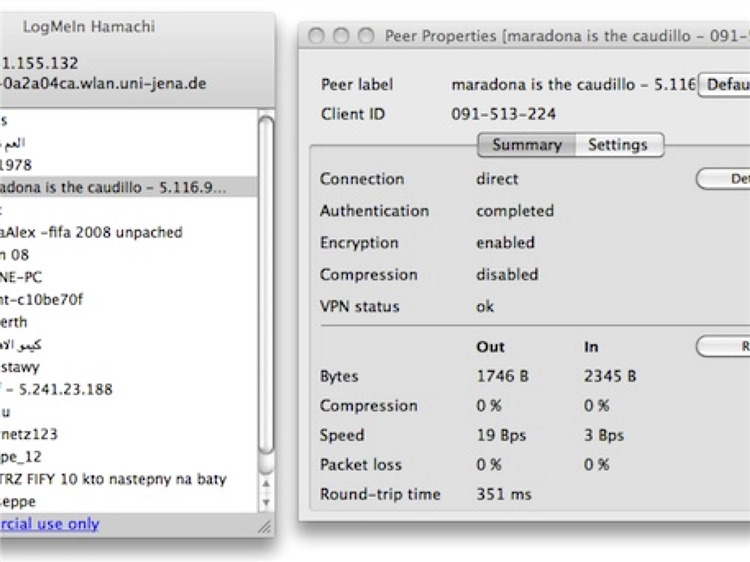The height and width of the screenshot is (562, 750).
Task: Click the Round-trip time value 351 ms
Action: coord(504,494)
